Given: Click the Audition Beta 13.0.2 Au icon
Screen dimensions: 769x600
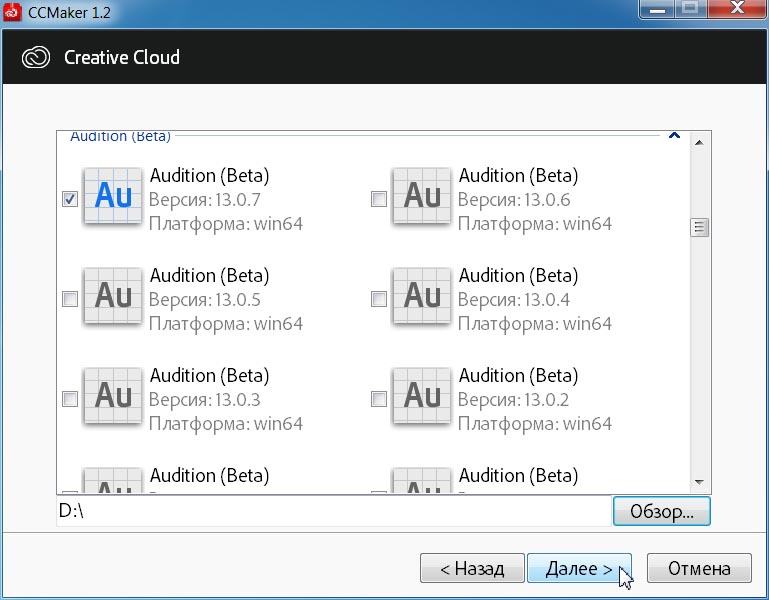Looking at the screenshot, I should [x=422, y=396].
